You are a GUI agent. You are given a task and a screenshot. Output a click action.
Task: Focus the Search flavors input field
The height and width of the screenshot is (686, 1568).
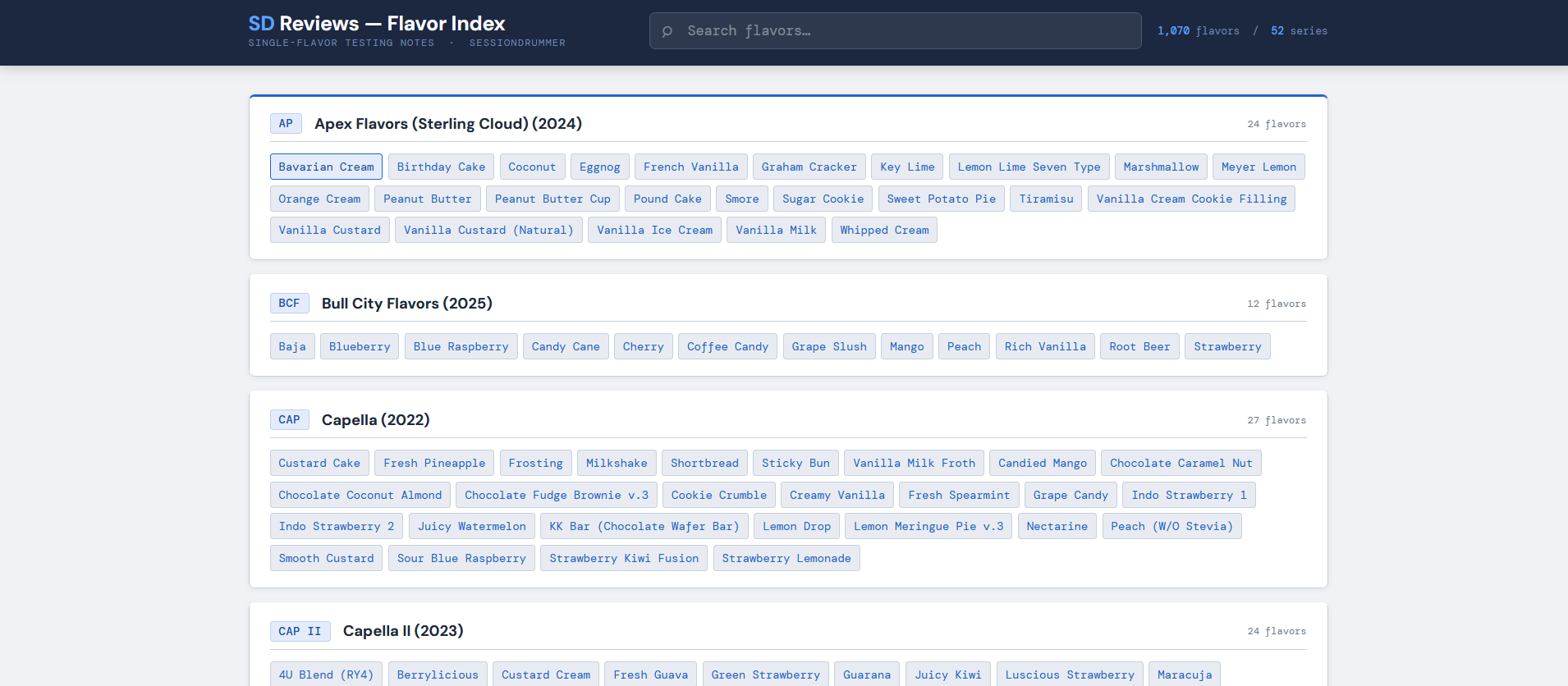(x=903, y=31)
